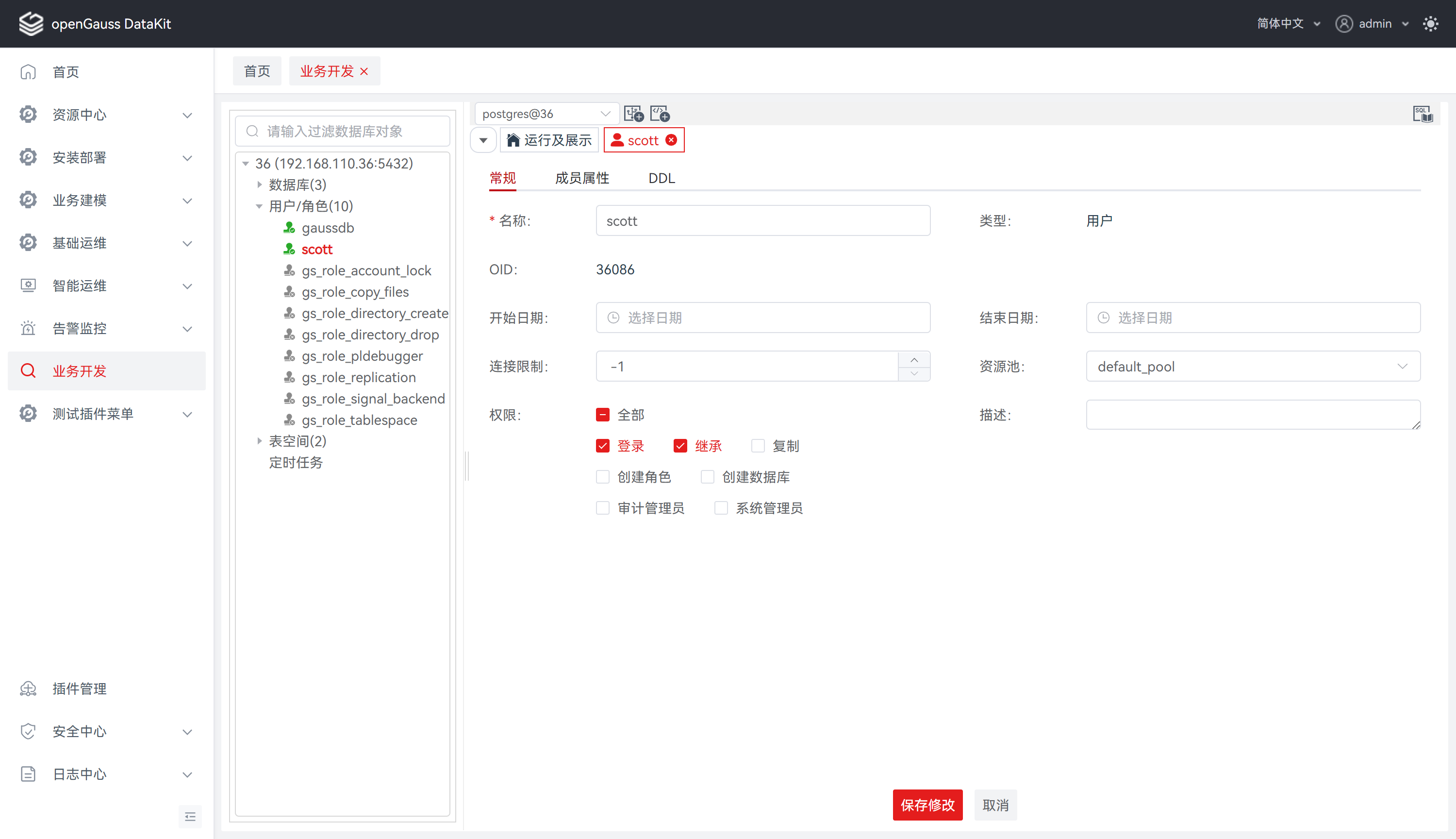
Task: Open the default_pool resource pool dropdown
Action: (1253, 367)
